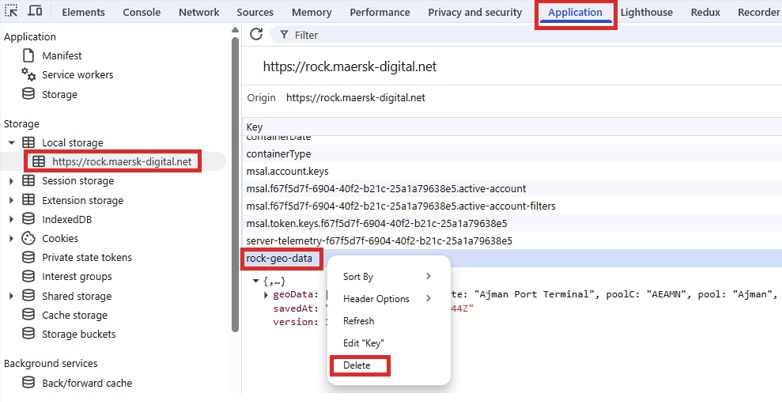
Task: Select the Cookies storage icon
Action: 28,239
